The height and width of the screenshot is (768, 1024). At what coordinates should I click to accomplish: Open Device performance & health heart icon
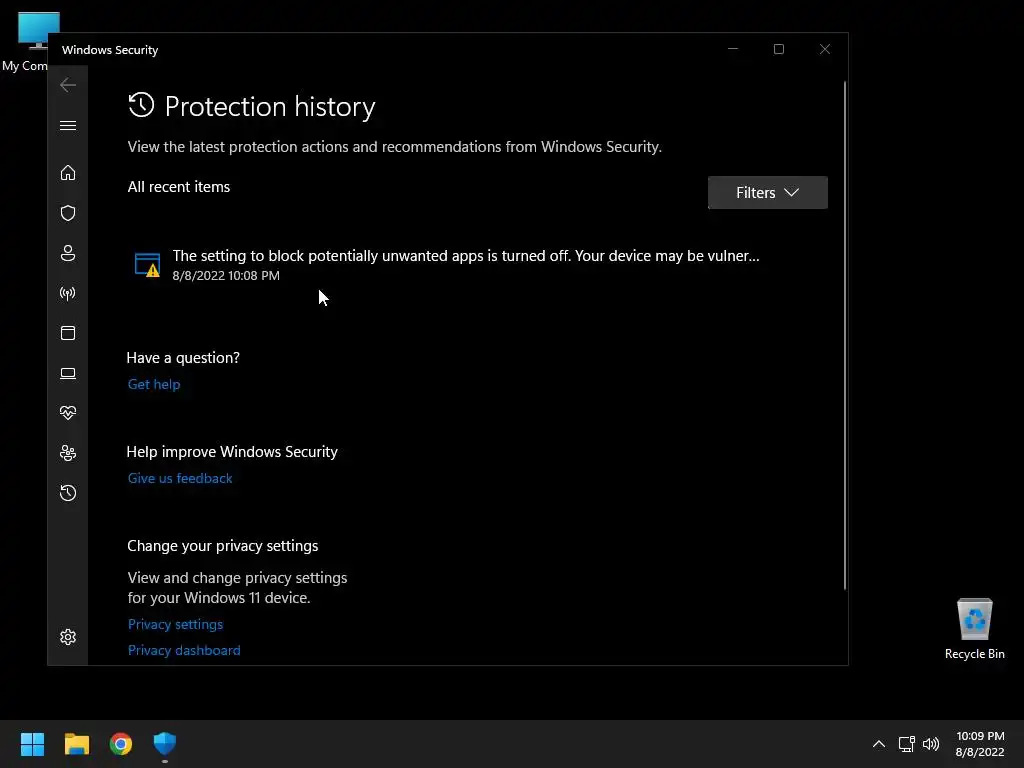click(68, 413)
